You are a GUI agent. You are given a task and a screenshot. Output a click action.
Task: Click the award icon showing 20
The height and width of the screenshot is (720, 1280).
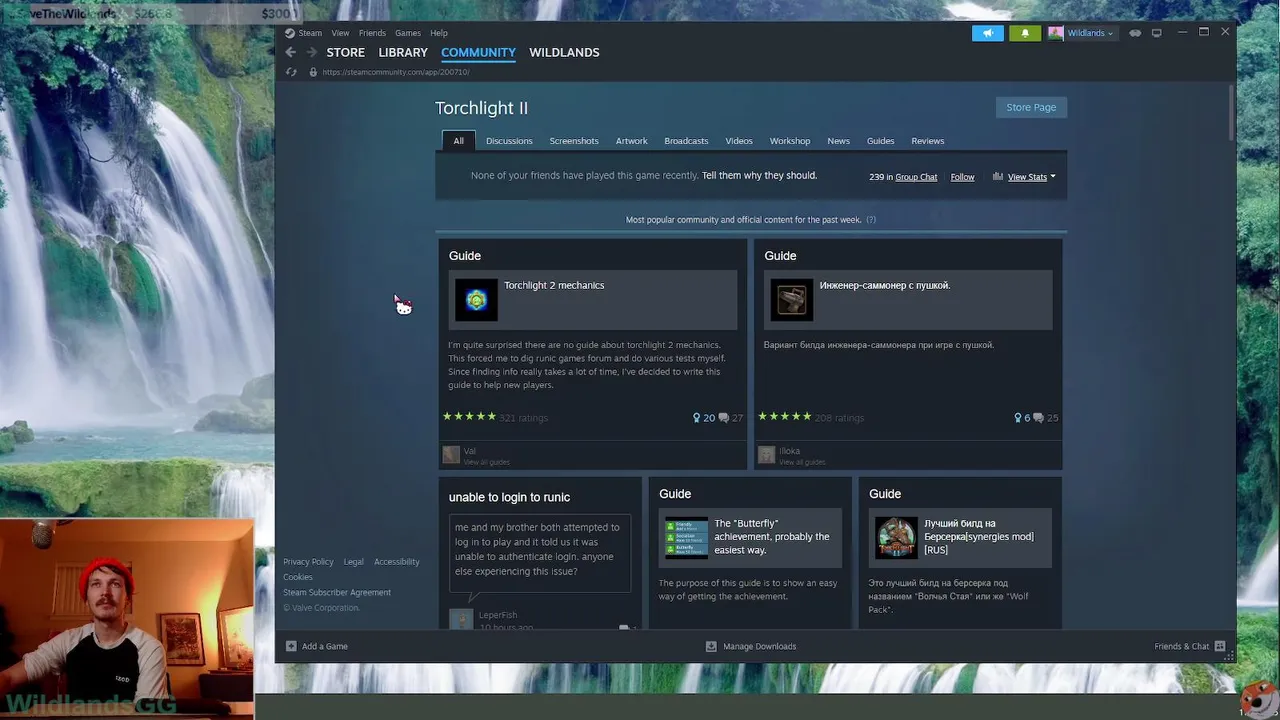point(697,418)
